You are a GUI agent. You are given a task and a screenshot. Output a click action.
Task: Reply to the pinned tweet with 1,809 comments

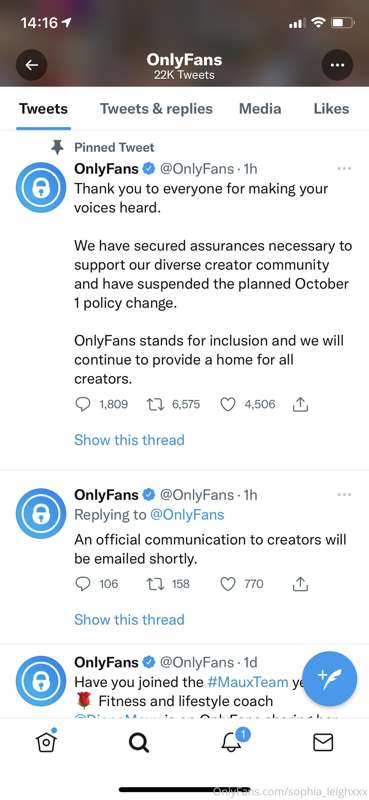point(82,405)
